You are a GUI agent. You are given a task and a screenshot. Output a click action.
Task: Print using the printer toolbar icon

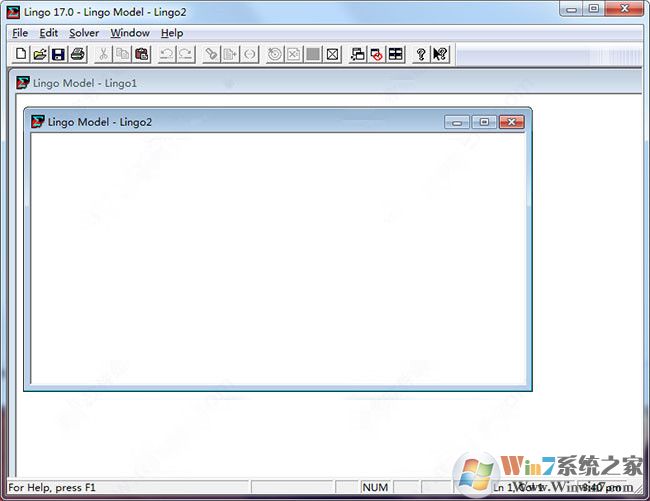(x=78, y=54)
